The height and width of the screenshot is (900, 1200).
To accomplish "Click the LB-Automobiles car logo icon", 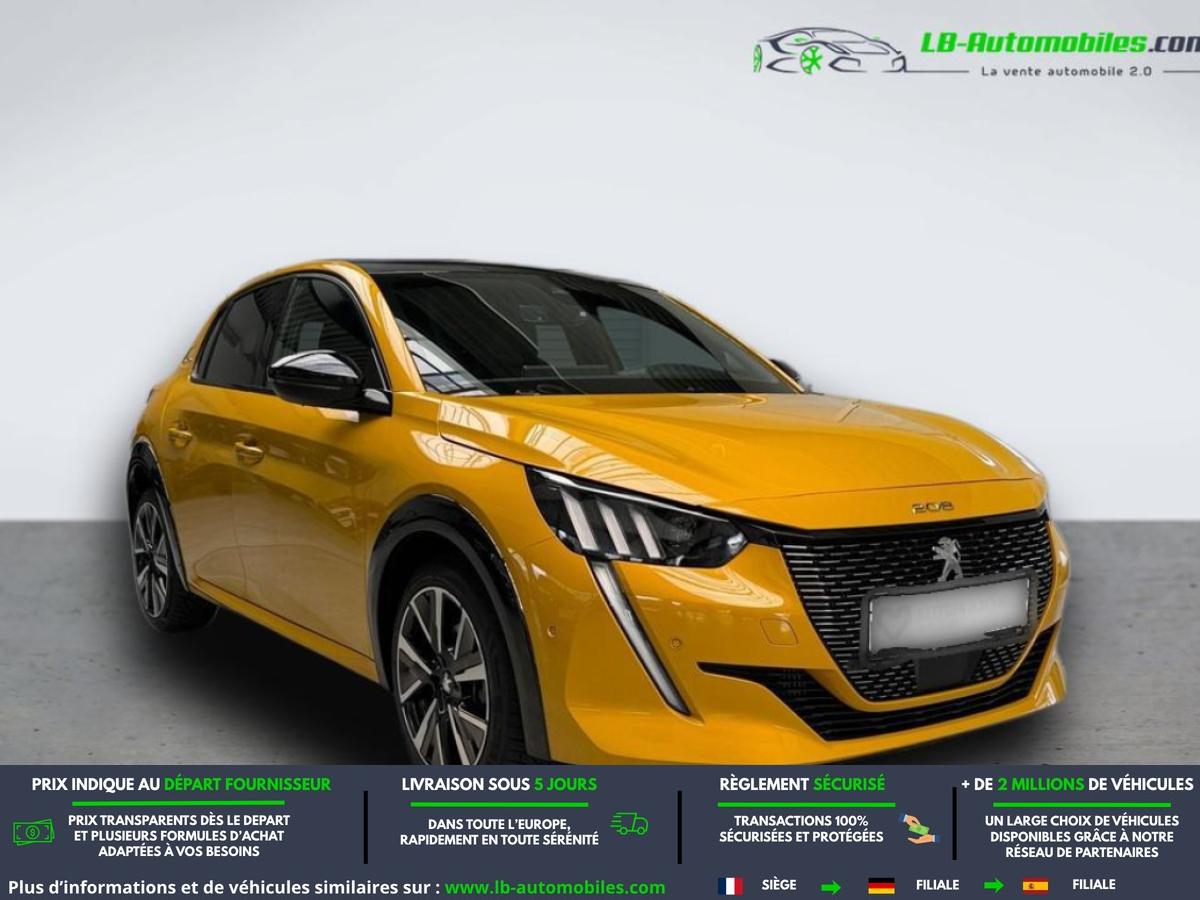I will click(829, 51).
